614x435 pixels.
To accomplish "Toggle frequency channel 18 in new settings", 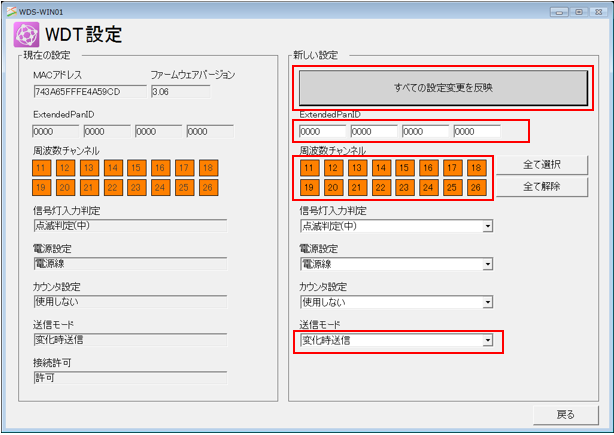I will [475, 168].
